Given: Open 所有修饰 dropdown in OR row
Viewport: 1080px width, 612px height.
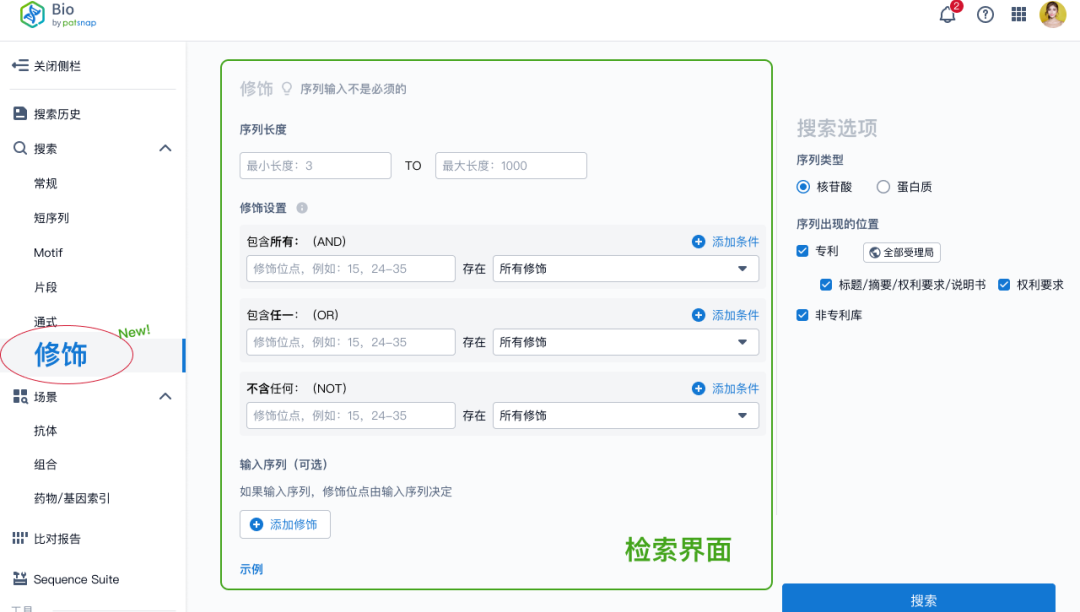Looking at the screenshot, I should point(626,342).
